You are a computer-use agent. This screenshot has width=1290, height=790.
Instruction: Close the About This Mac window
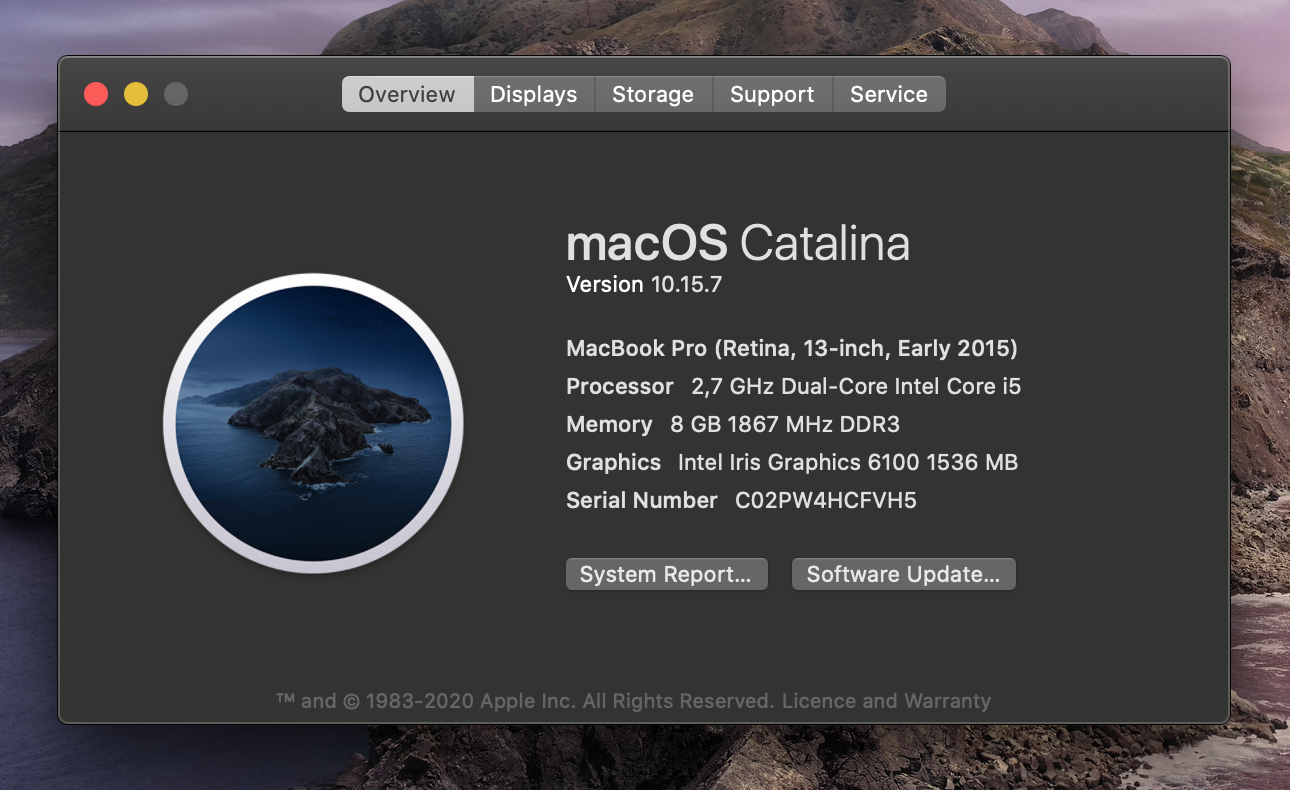pyautogui.click(x=96, y=94)
